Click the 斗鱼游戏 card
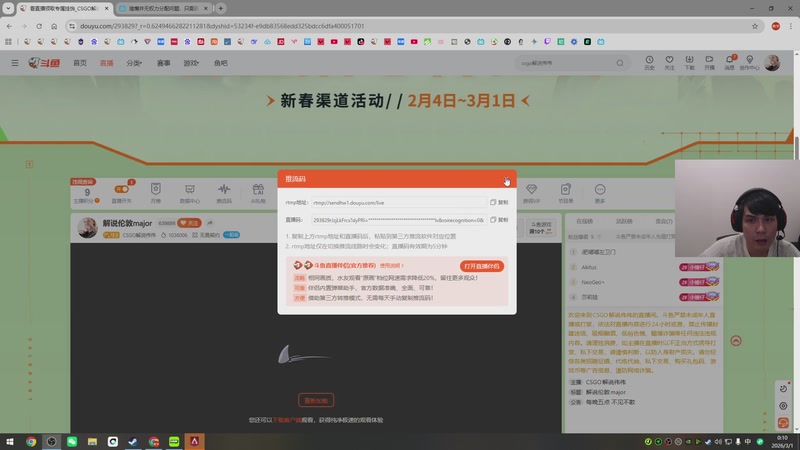800x450 pixels. pyautogui.click(x=541, y=228)
